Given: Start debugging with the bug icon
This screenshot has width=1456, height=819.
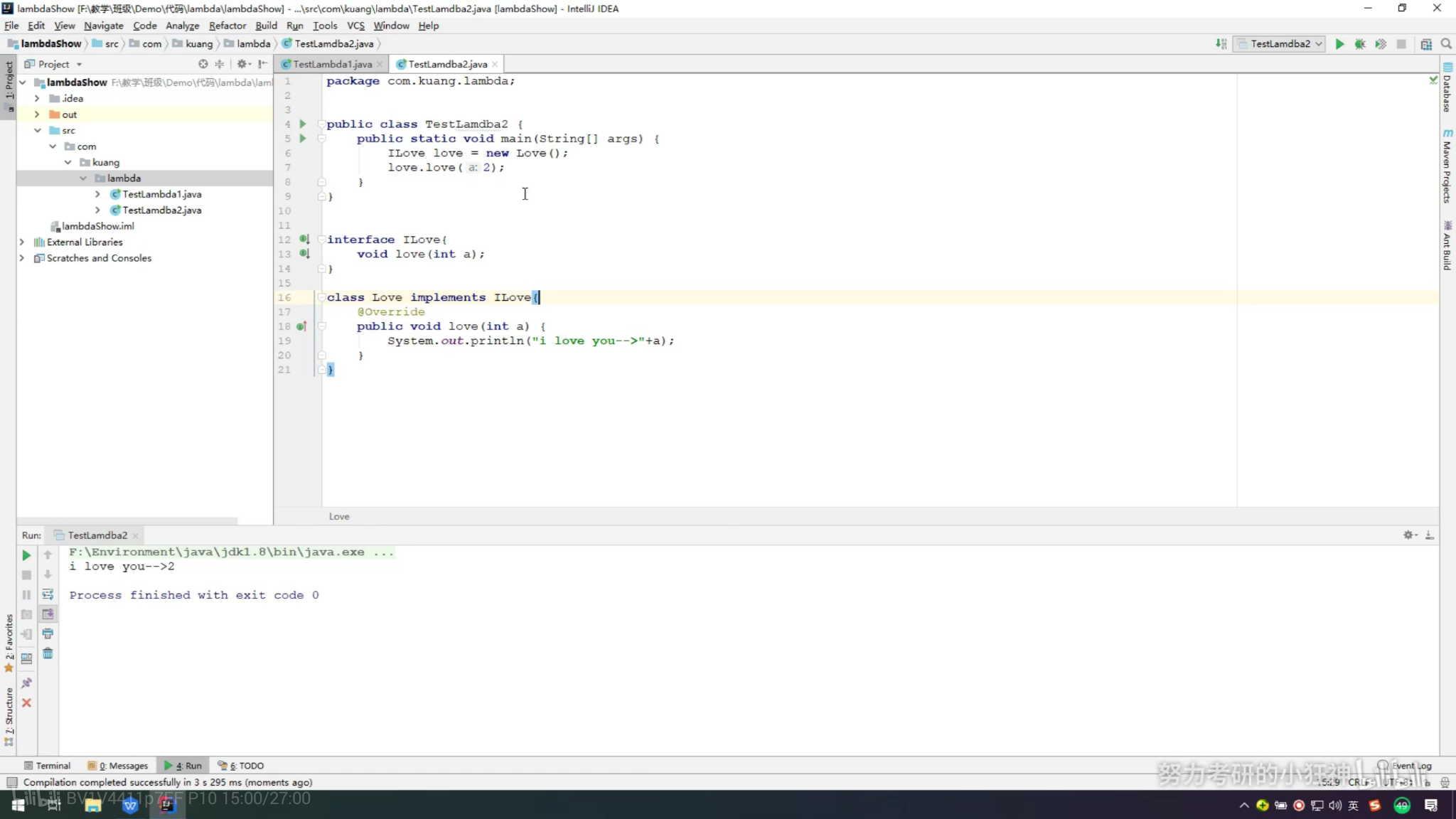Looking at the screenshot, I should tap(1360, 44).
